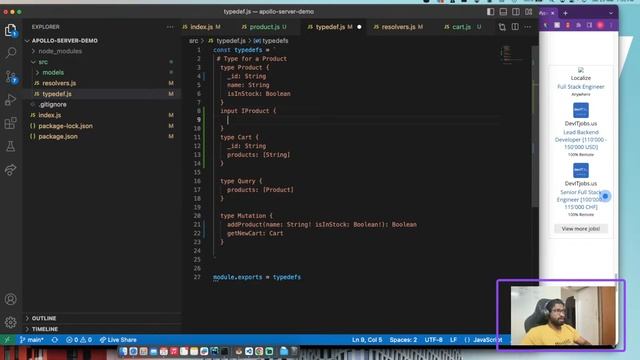Toggle bottom panel layout icon

coord(503,12)
